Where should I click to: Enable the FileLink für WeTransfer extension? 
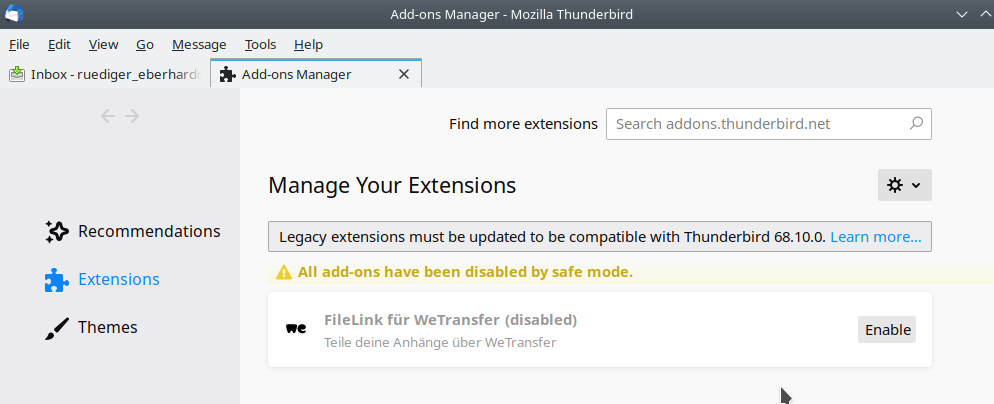coord(887,330)
